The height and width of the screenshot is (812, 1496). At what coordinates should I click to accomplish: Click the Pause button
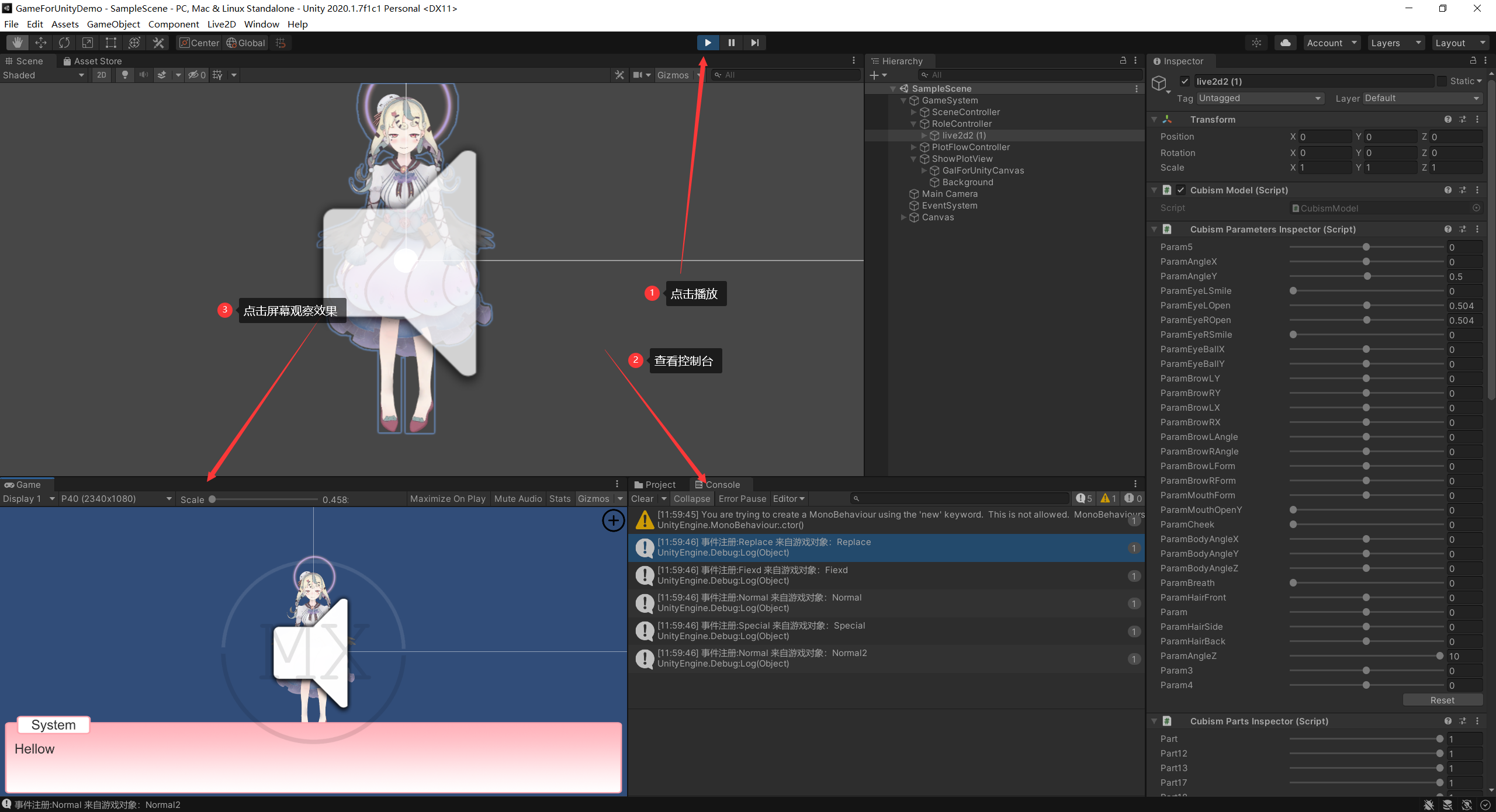(731, 43)
